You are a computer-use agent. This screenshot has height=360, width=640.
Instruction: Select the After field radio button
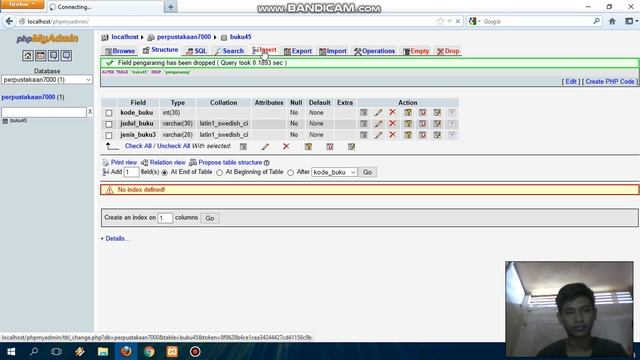click(x=291, y=173)
